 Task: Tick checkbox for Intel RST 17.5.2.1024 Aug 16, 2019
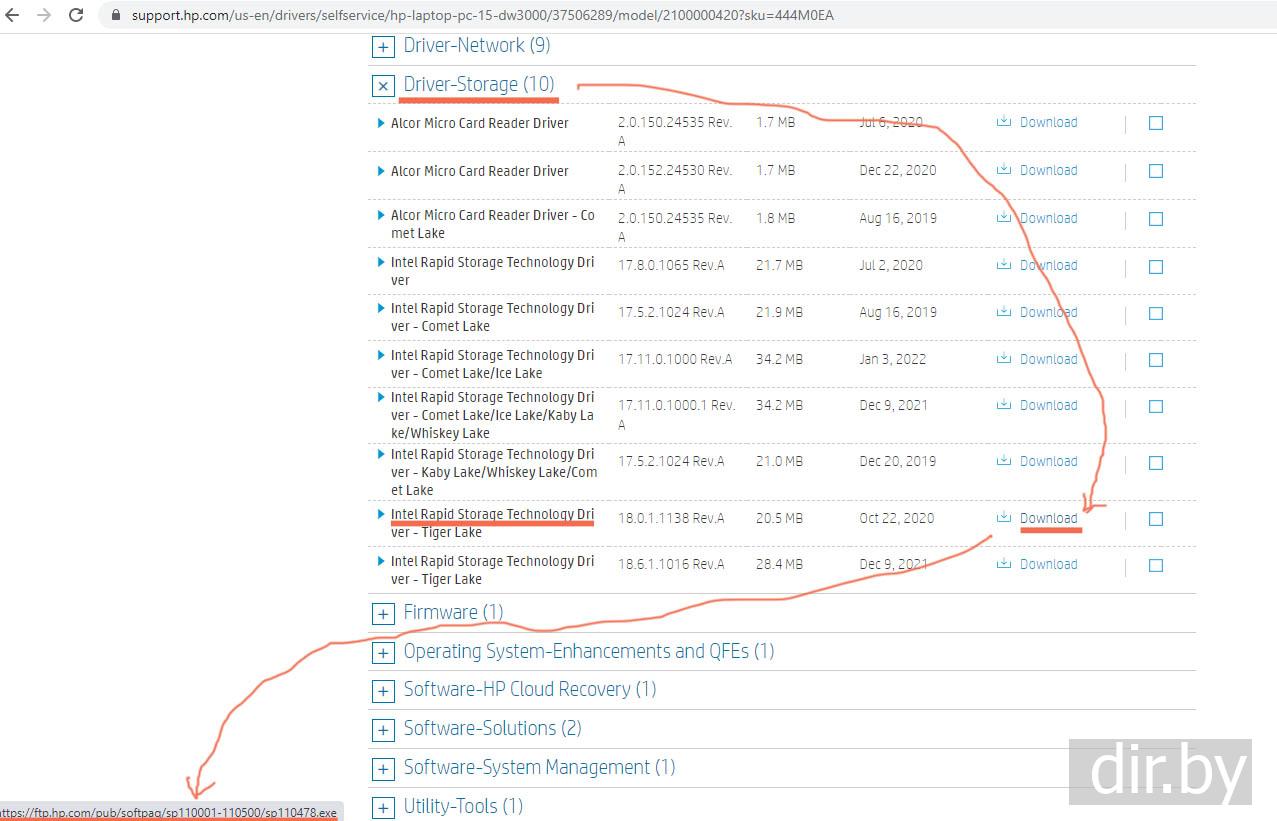tap(1156, 313)
